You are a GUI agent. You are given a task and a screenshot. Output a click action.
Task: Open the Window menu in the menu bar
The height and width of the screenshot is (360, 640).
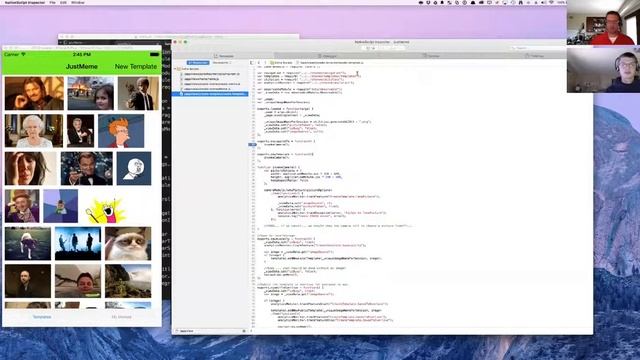point(78,2)
